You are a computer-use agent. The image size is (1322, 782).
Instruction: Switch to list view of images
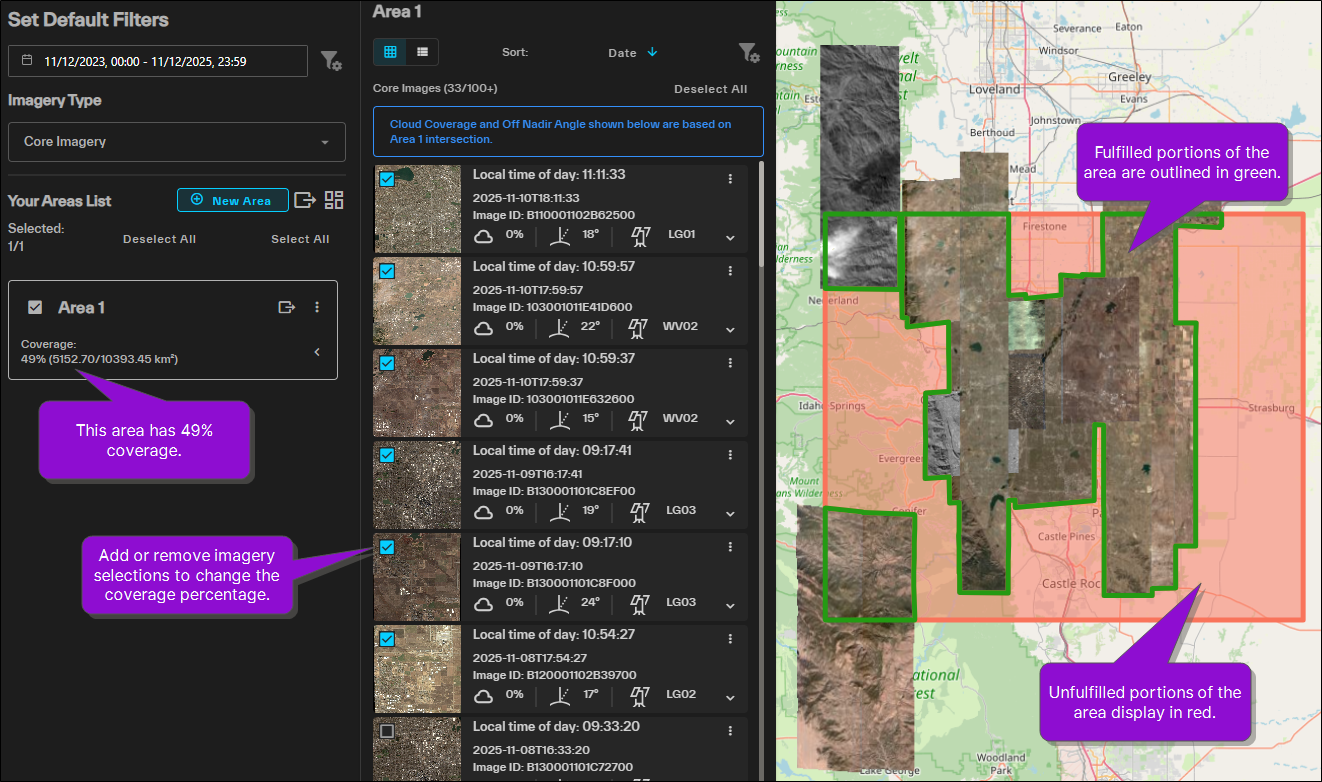click(422, 52)
